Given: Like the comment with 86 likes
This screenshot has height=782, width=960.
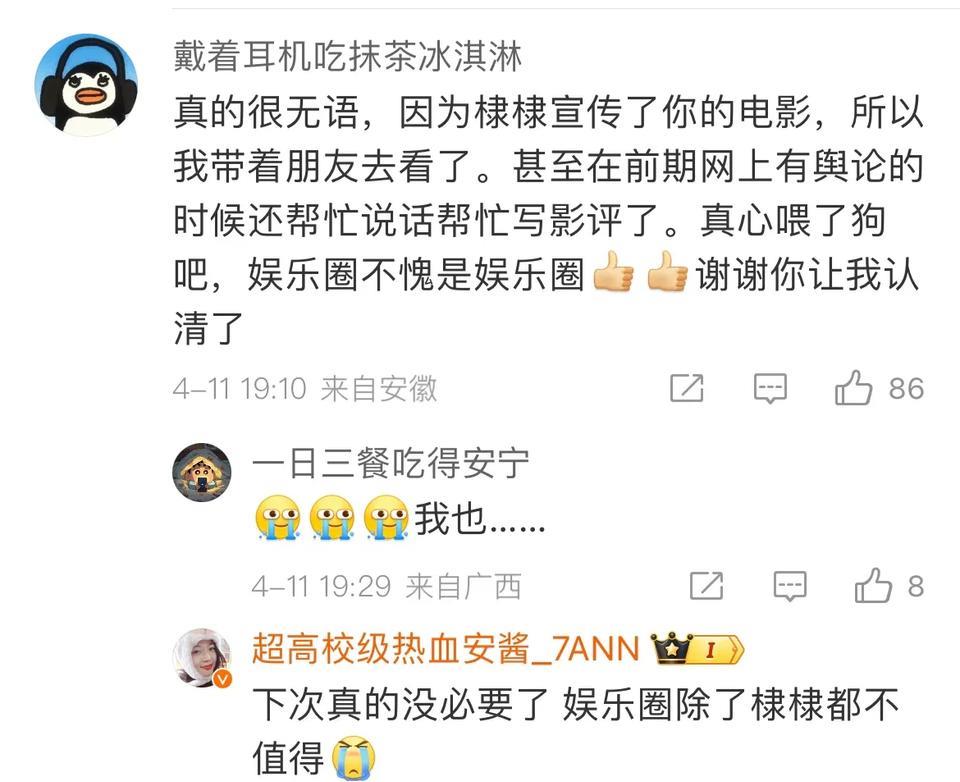Looking at the screenshot, I should point(853,388).
